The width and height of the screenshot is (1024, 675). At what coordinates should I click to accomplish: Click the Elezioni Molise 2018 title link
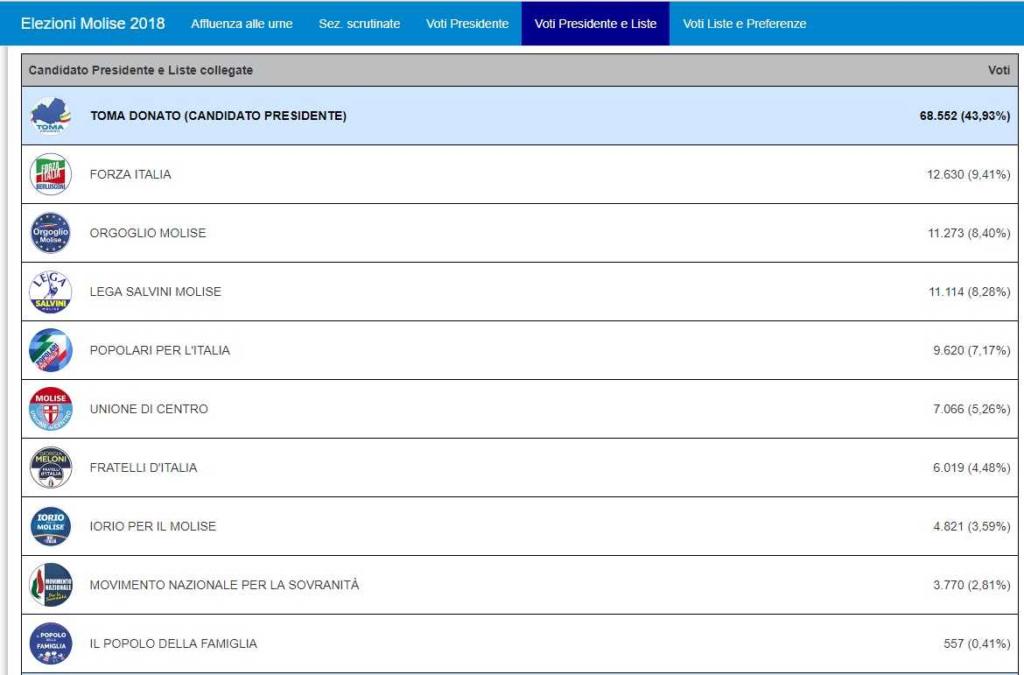tap(93, 24)
